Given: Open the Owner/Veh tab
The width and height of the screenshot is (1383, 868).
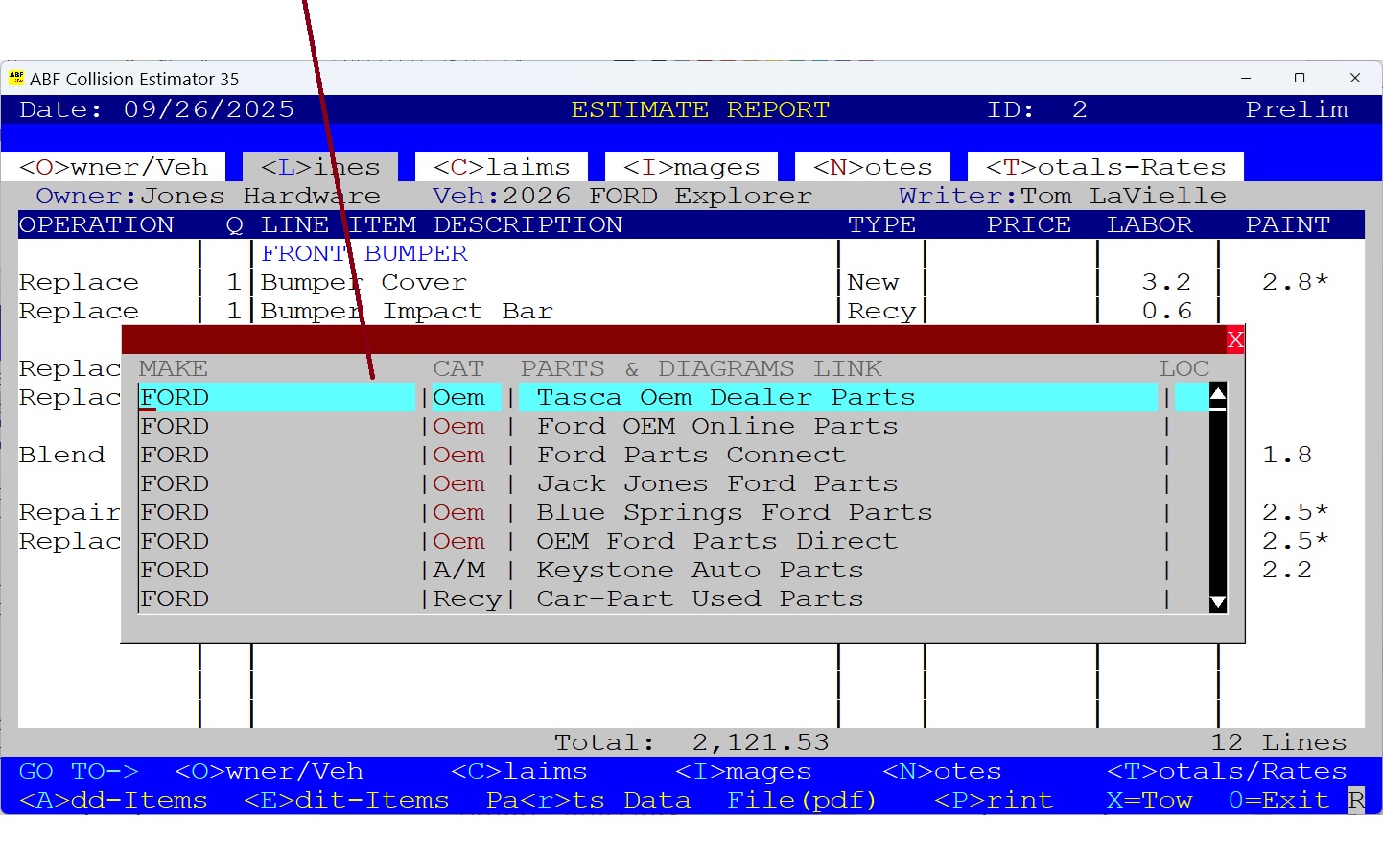Looking at the screenshot, I should [113, 167].
